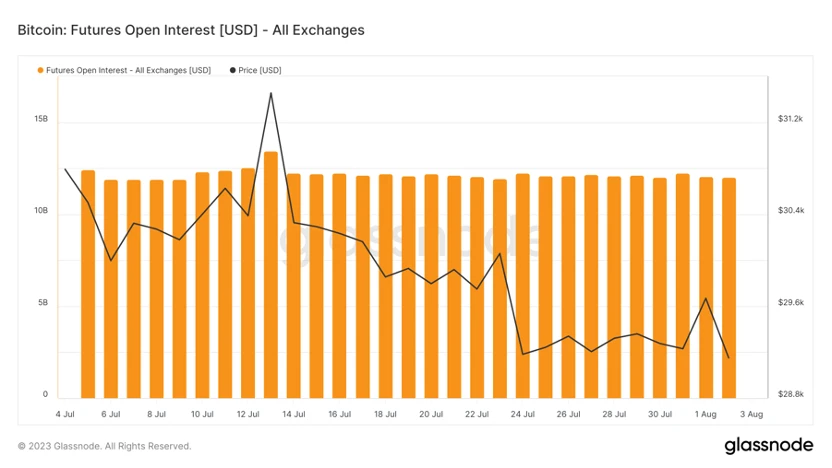Click the "4 Jul" x-axis label
This screenshot has width=832, height=468.
tap(65, 414)
